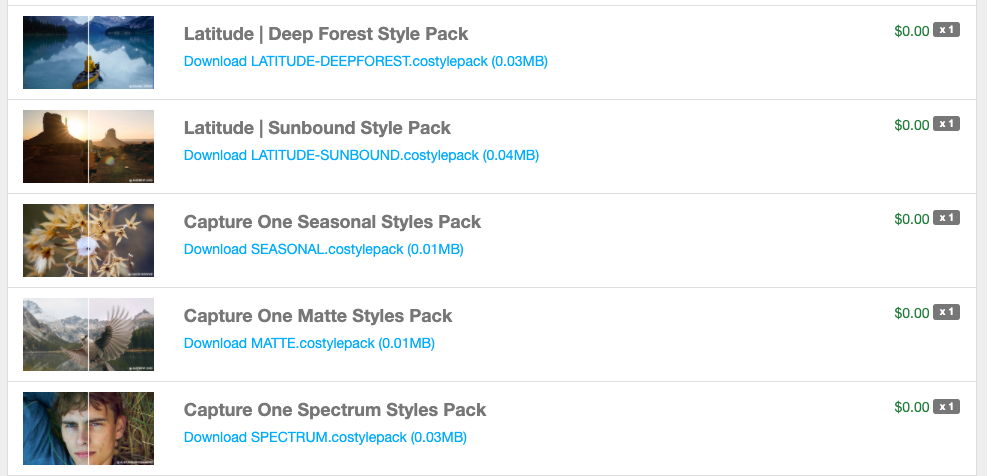Click the Capture One Seasonal Styles Pack title
Screen dimensions: 987x476
click(332, 222)
